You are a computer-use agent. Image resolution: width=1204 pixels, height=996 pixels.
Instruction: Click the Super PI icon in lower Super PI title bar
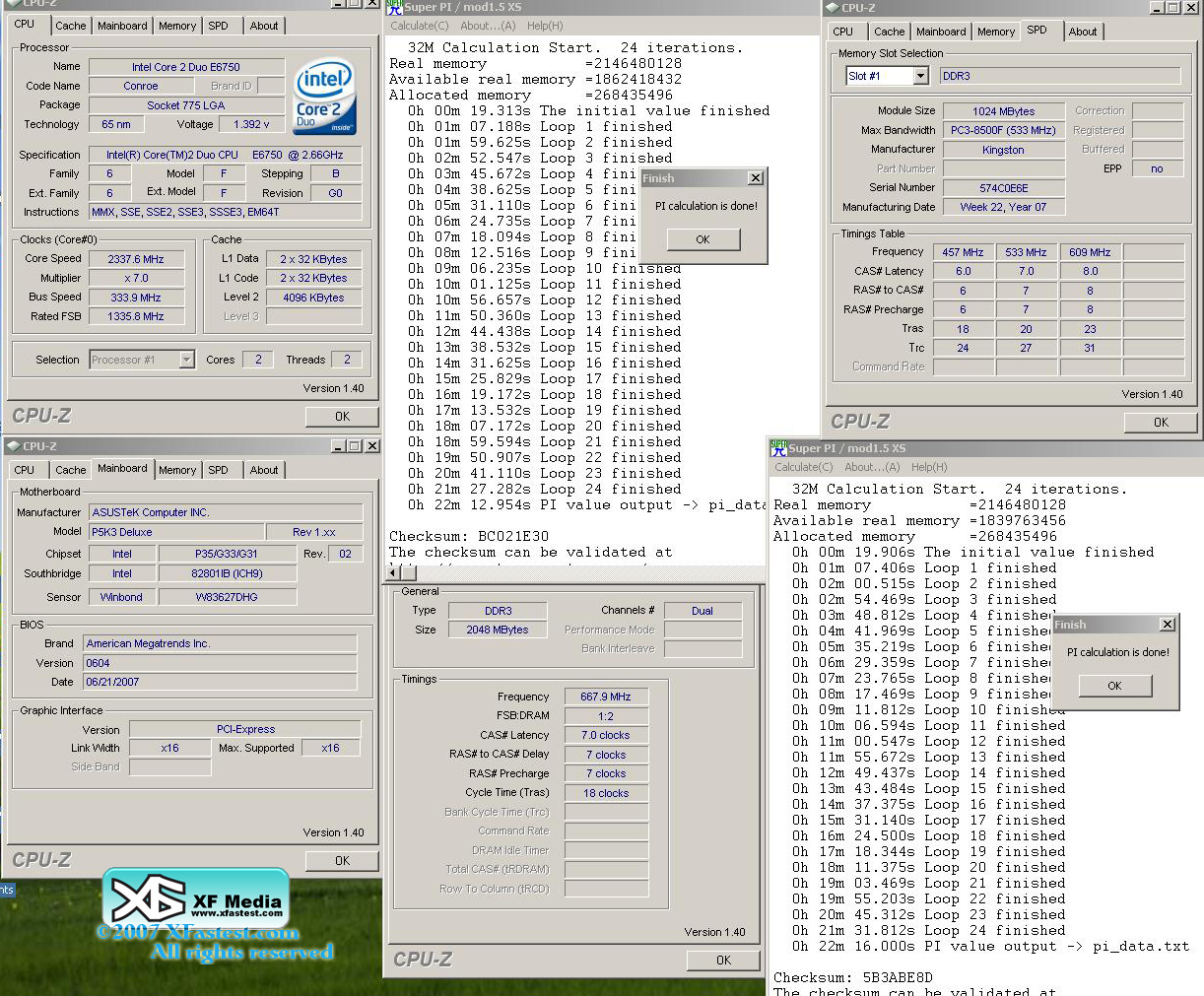778,447
